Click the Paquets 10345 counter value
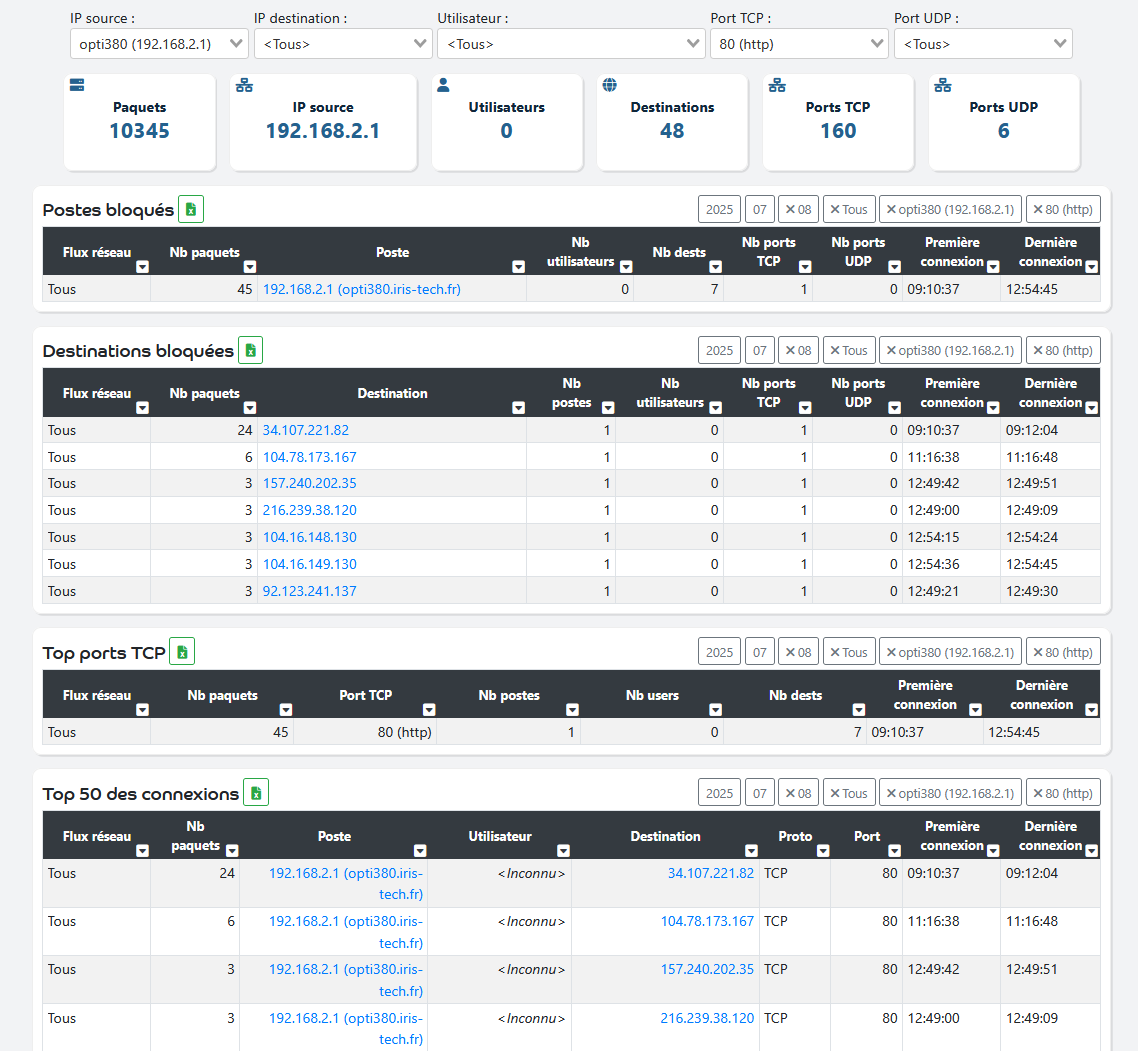 (x=139, y=131)
